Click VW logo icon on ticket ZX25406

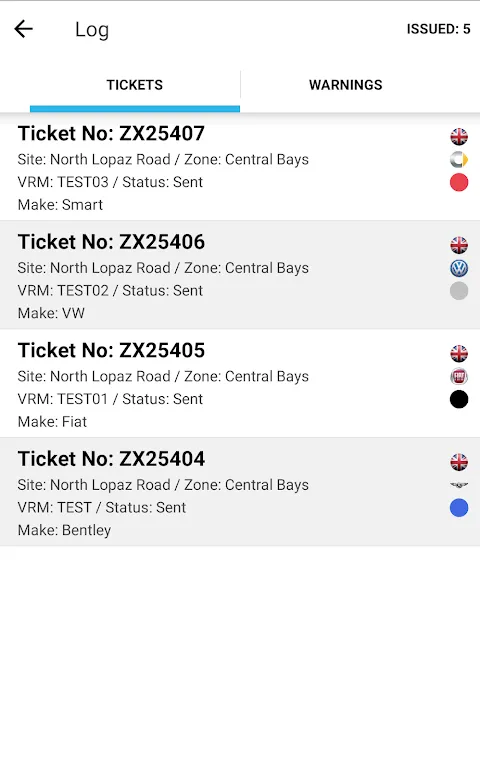pyautogui.click(x=459, y=268)
